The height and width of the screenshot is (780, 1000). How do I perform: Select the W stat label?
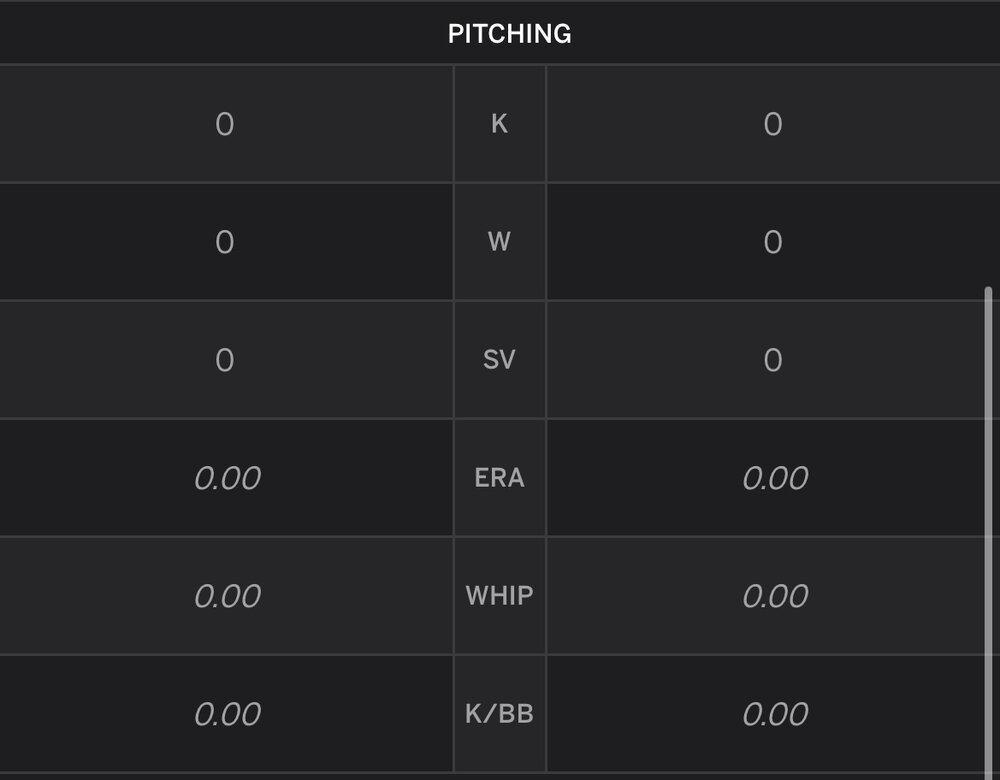(x=499, y=242)
